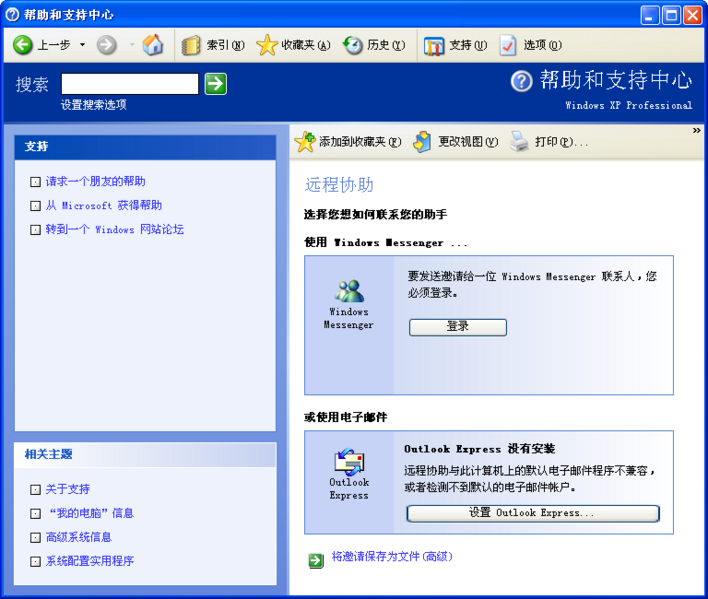Open 高级系统信息 related topic
The height and width of the screenshot is (599, 708).
pos(79,537)
